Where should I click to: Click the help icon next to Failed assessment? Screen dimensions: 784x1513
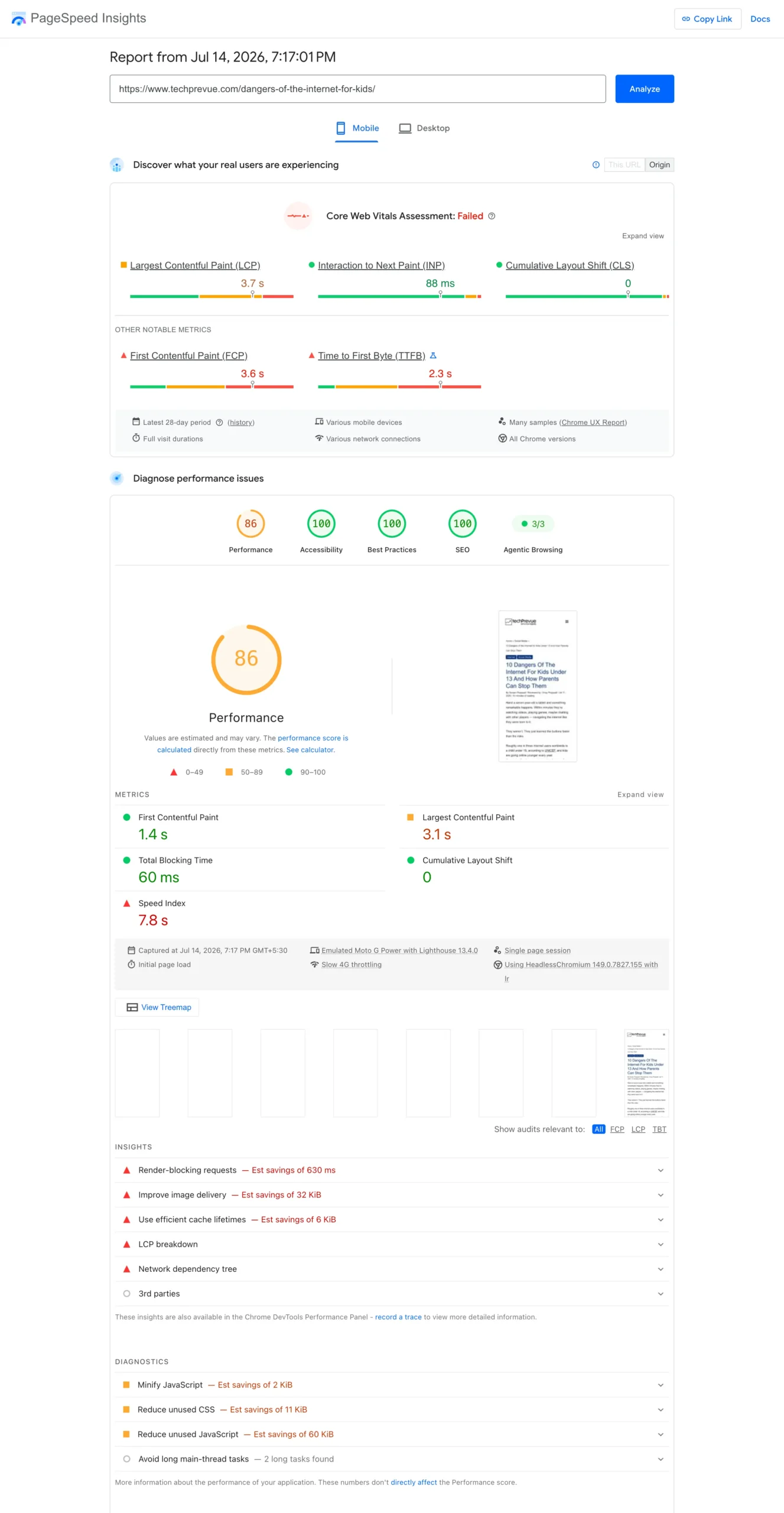click(492, 216)
